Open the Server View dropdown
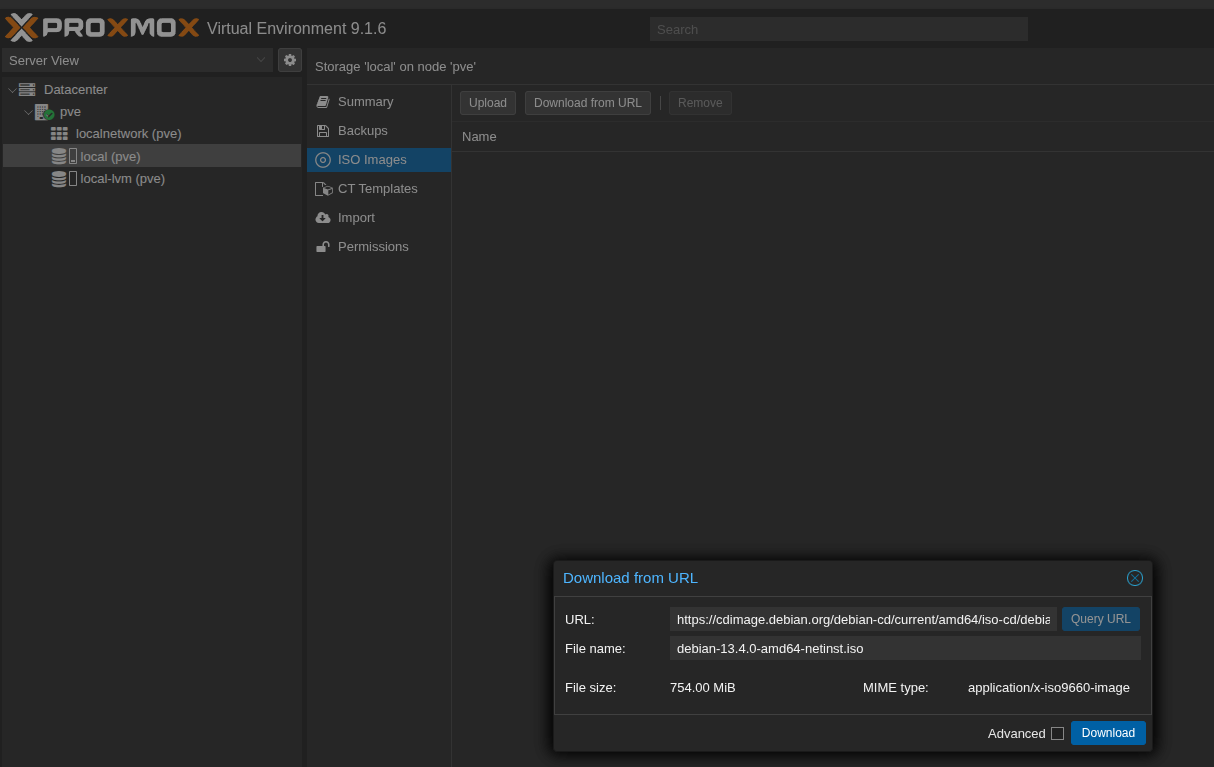Screen dimensions: 1214x767 (137, 60)
